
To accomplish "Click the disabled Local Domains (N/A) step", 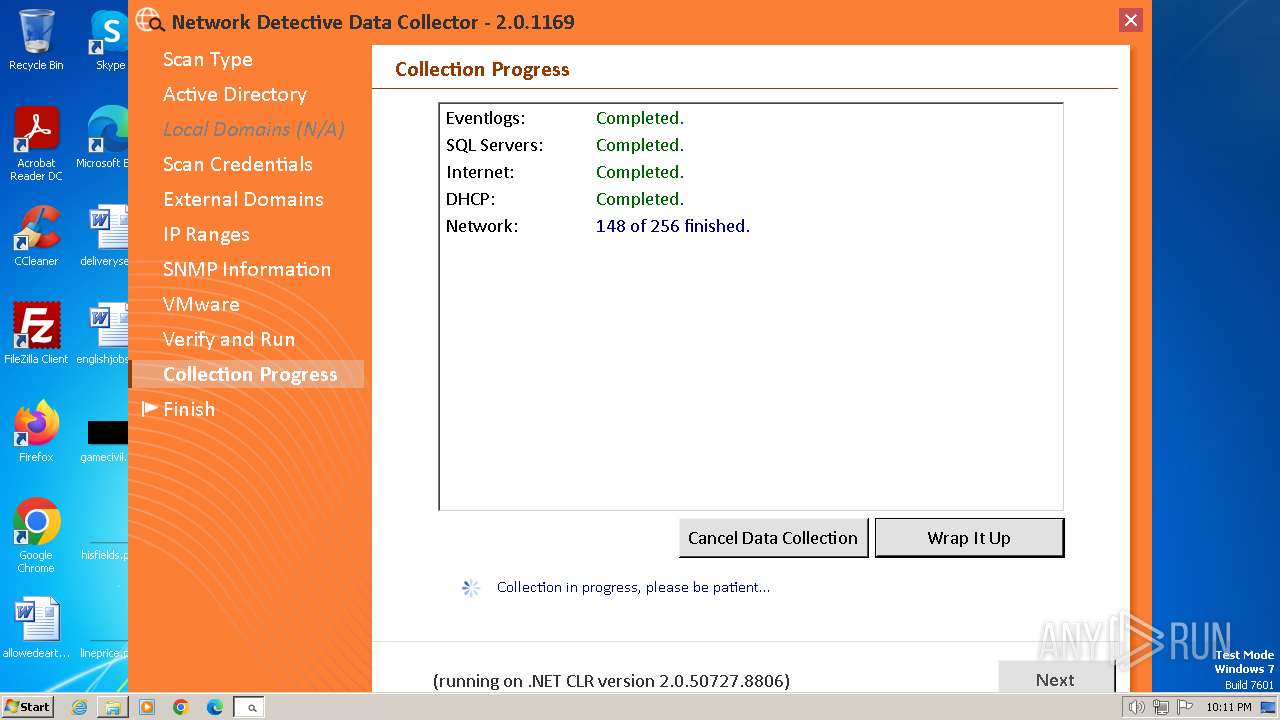I will 254,129.
